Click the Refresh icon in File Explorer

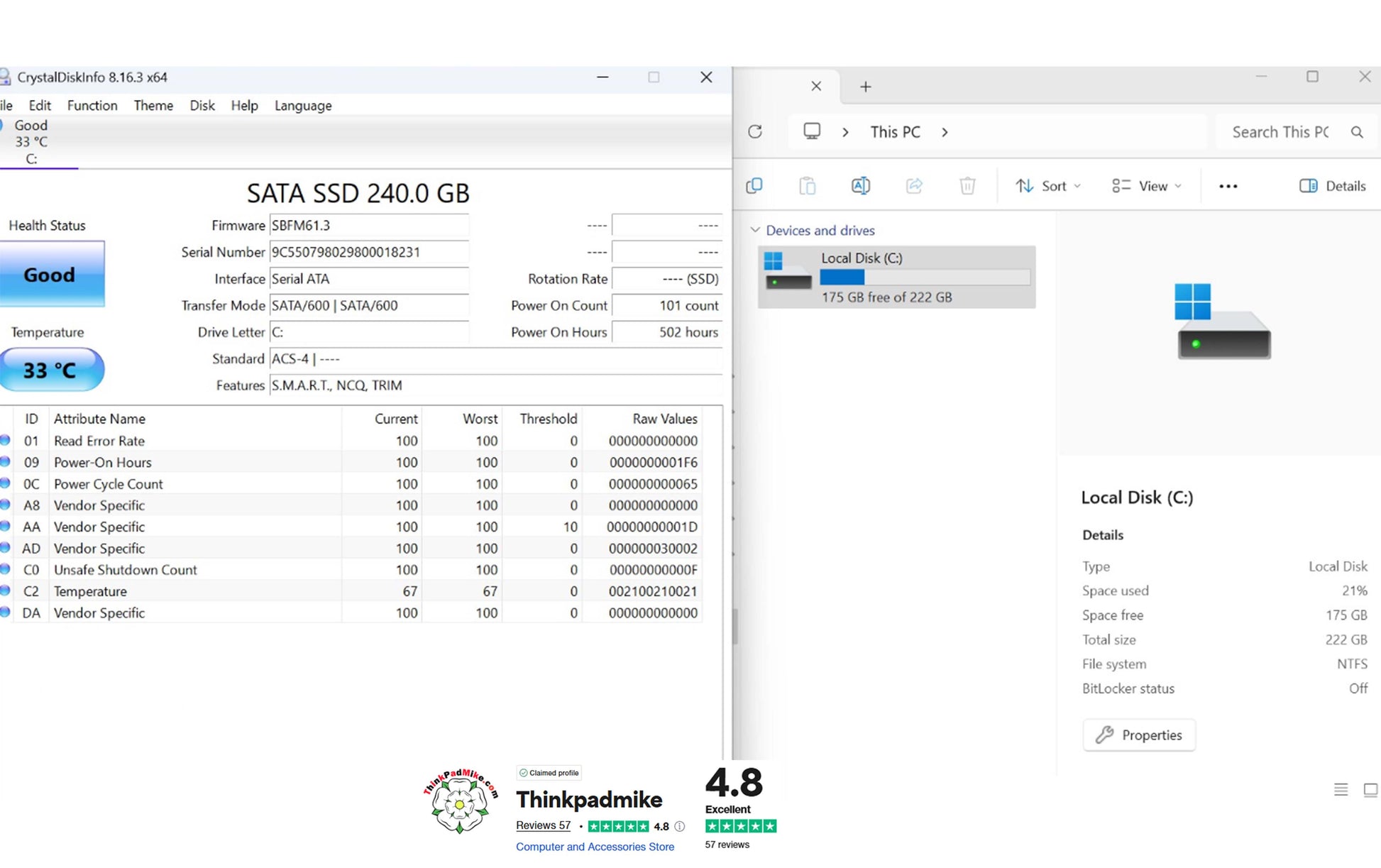[755, 132]
